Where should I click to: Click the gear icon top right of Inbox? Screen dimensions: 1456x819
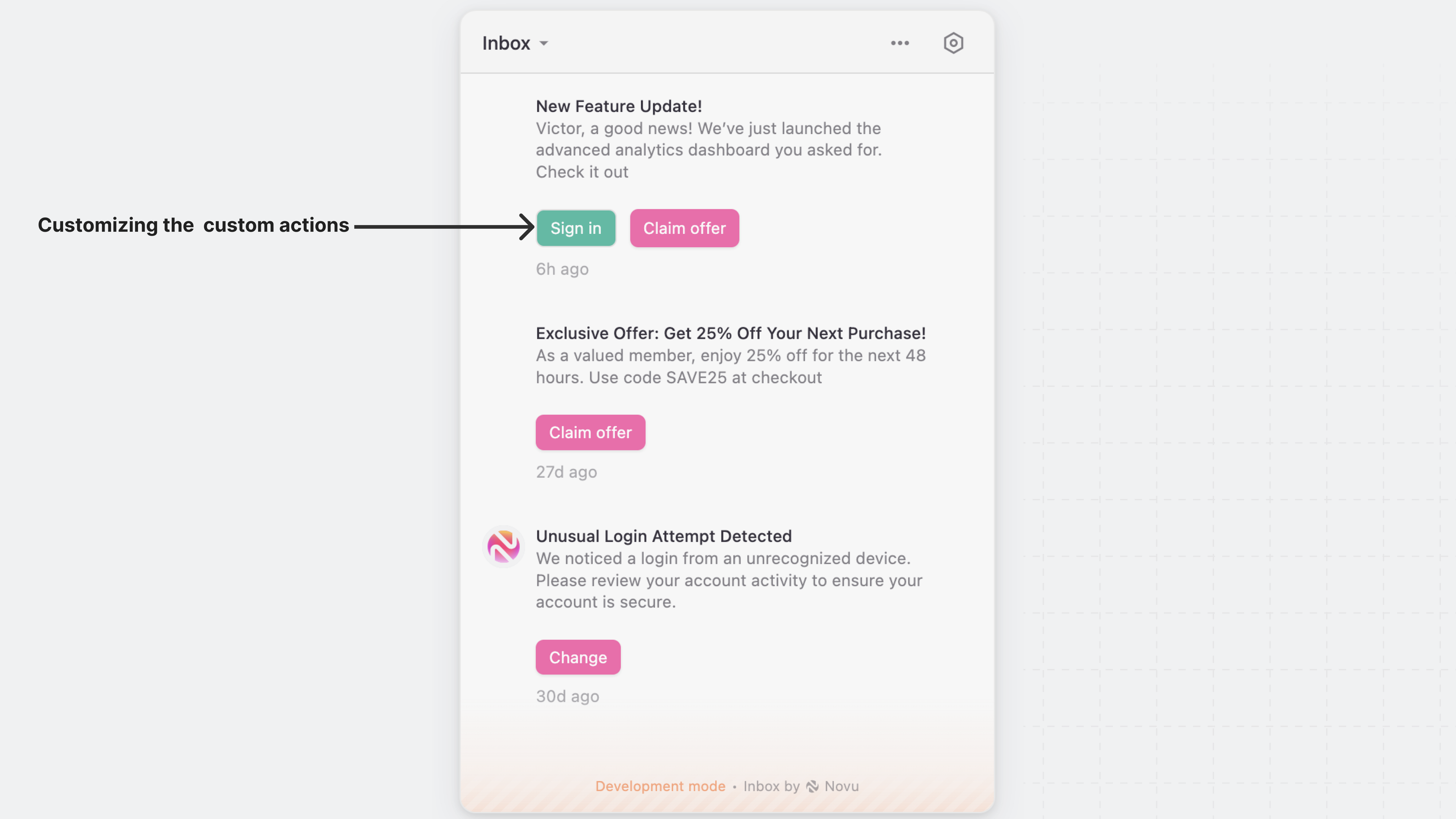pyautogui.click(x=954, y=42)
